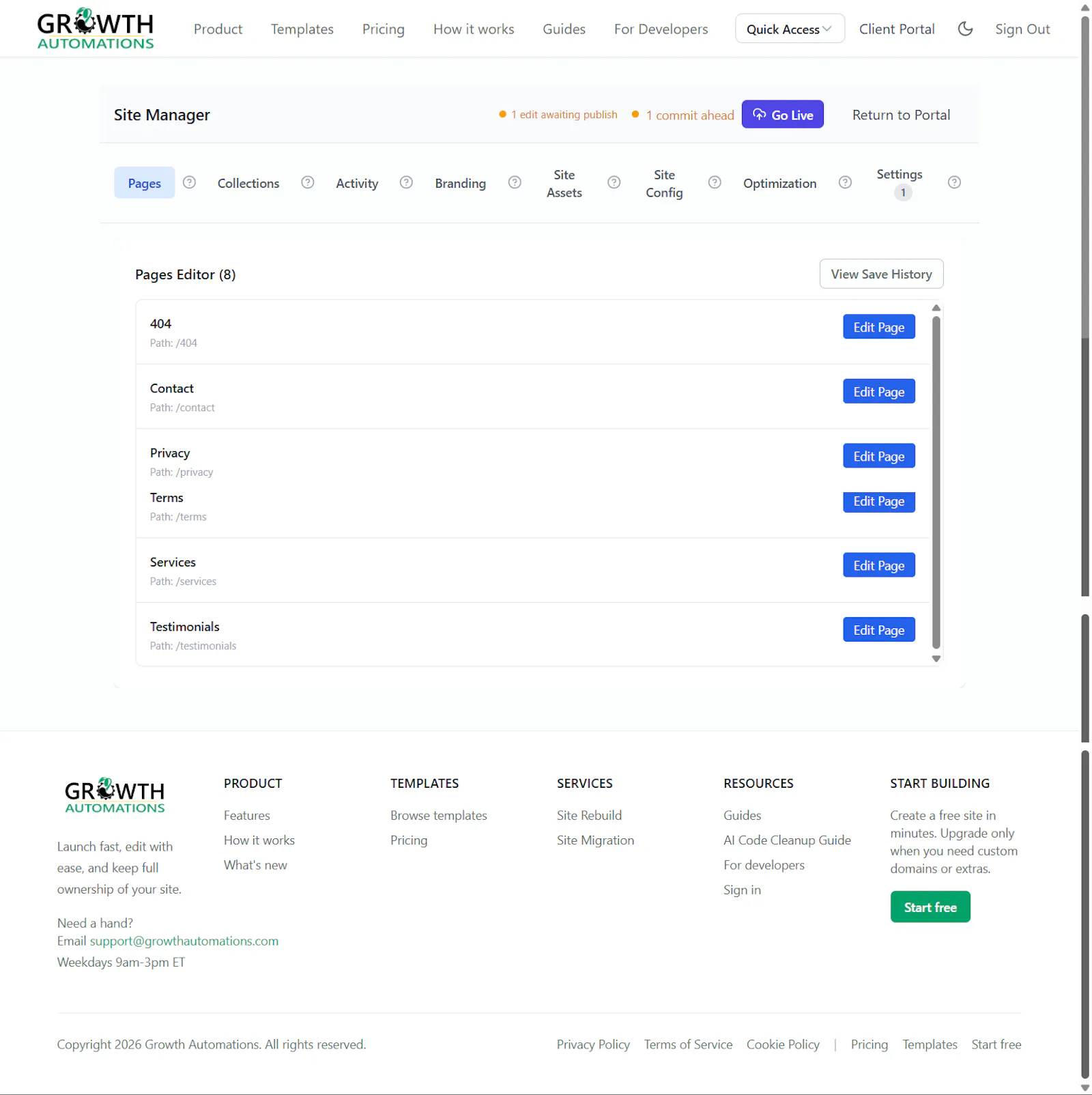Open For developers footer link
This screenshot has width=1092, height=1095.
coord(764,865)
